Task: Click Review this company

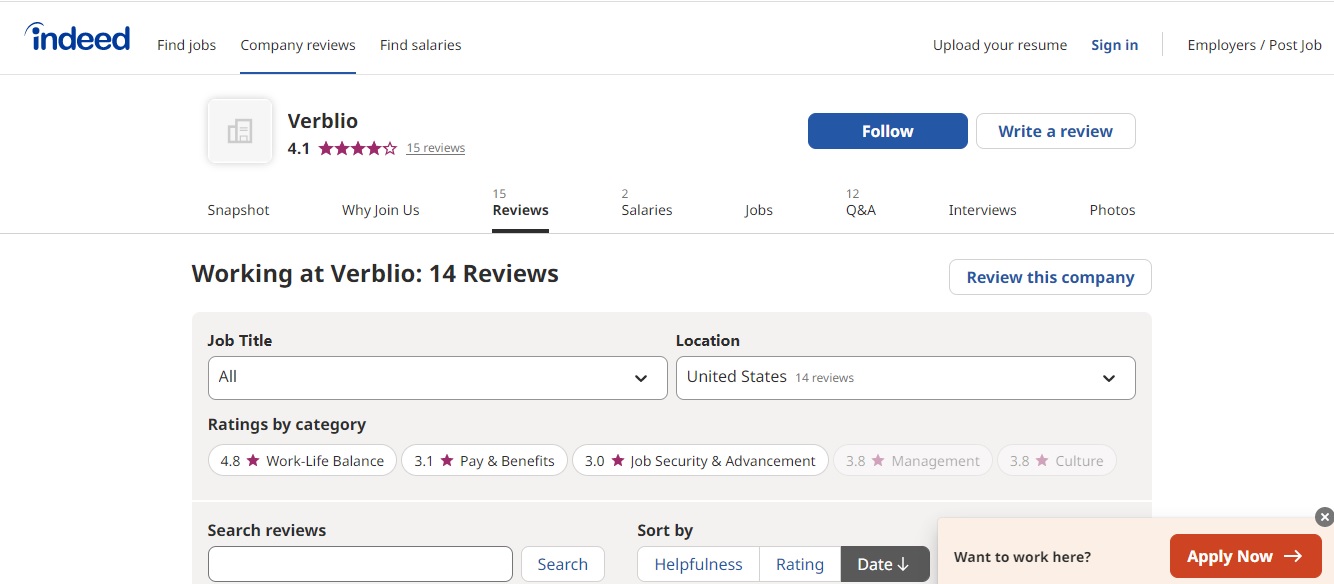Action: 1050,277
